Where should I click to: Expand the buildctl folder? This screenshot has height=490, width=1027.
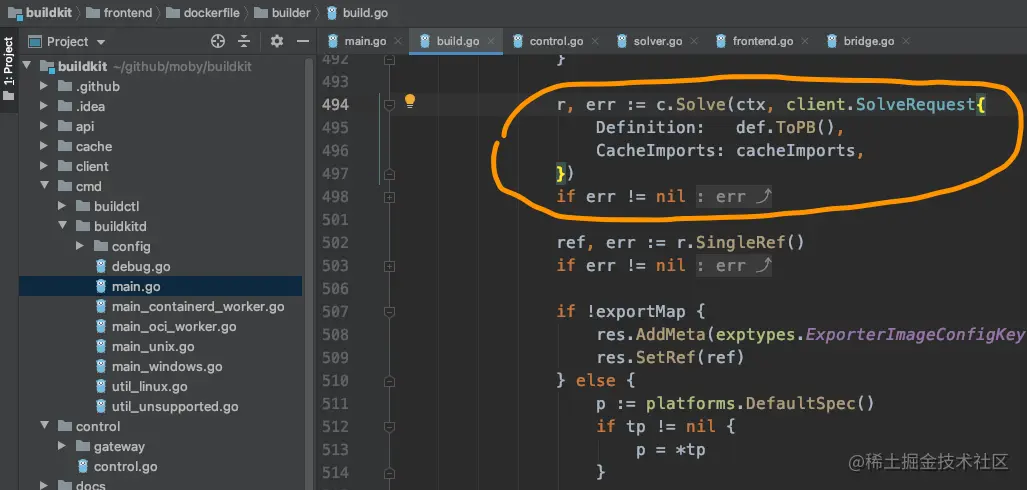[x=62, y=206]
